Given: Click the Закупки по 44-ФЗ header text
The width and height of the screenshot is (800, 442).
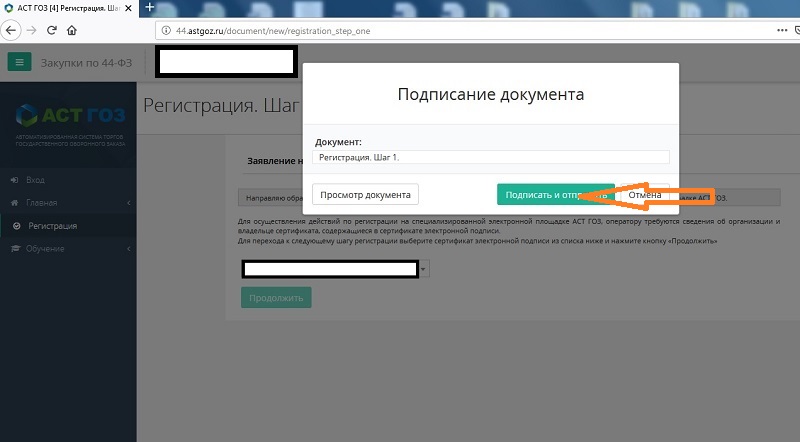Looking at the screenshot, I should (86, 63).
